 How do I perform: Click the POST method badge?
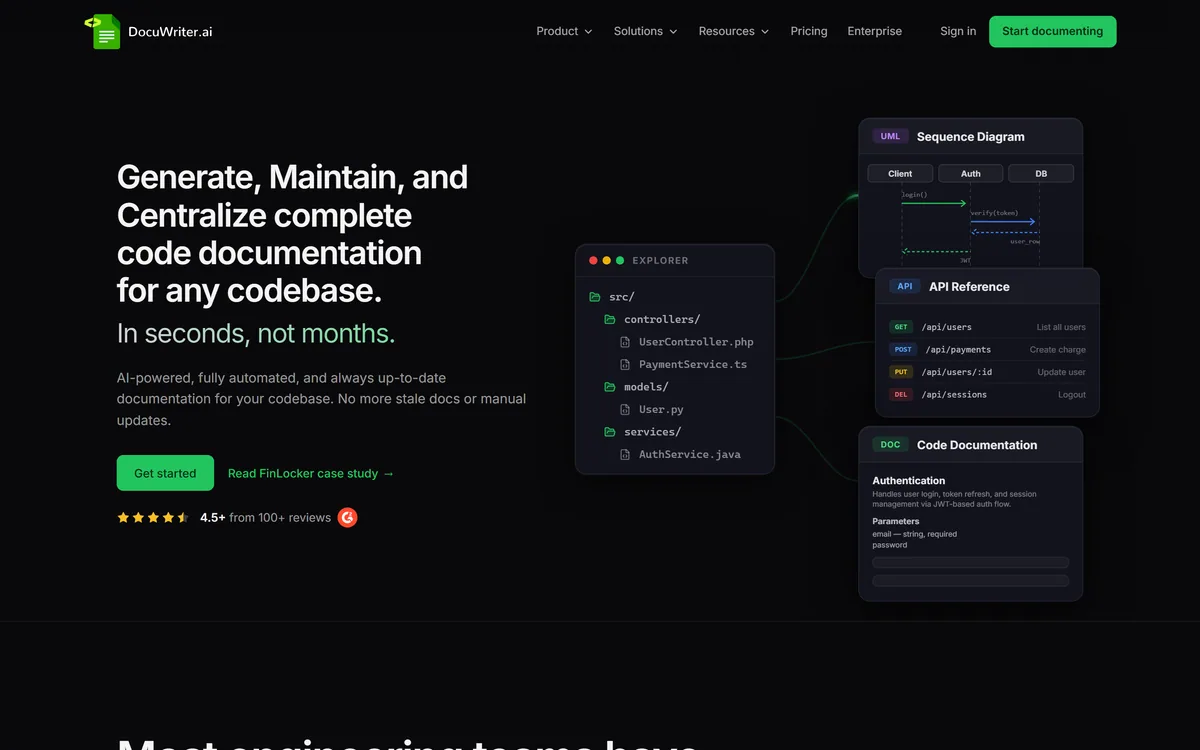[x=903, y=350]
